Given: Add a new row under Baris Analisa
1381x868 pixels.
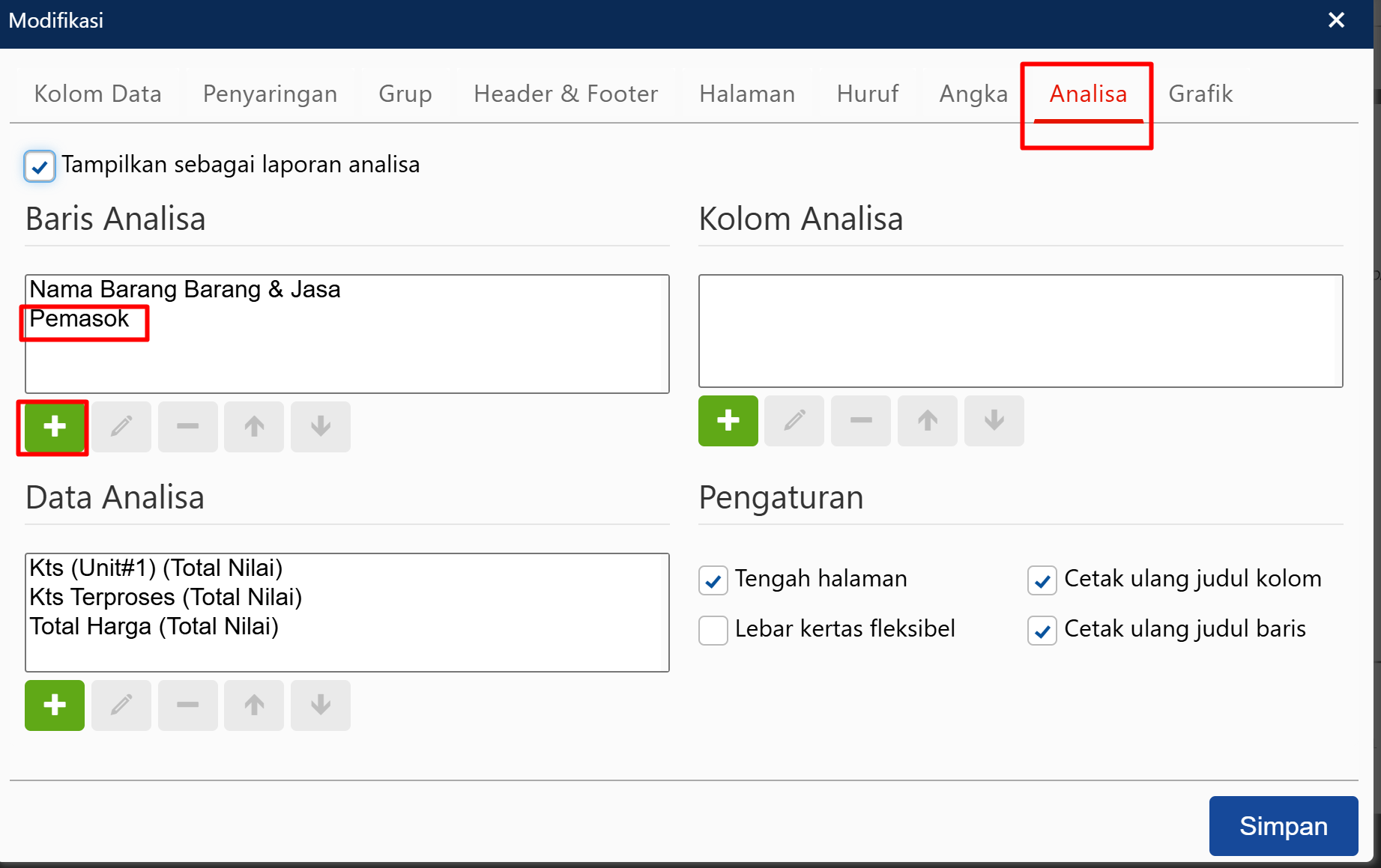Looking at the screenshot, I should 54,427.
